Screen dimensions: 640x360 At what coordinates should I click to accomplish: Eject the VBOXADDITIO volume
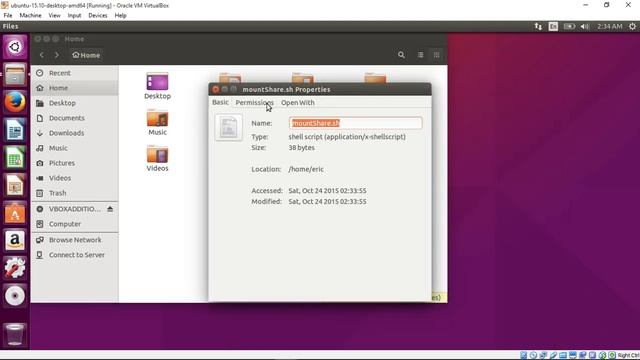[110, 209]
